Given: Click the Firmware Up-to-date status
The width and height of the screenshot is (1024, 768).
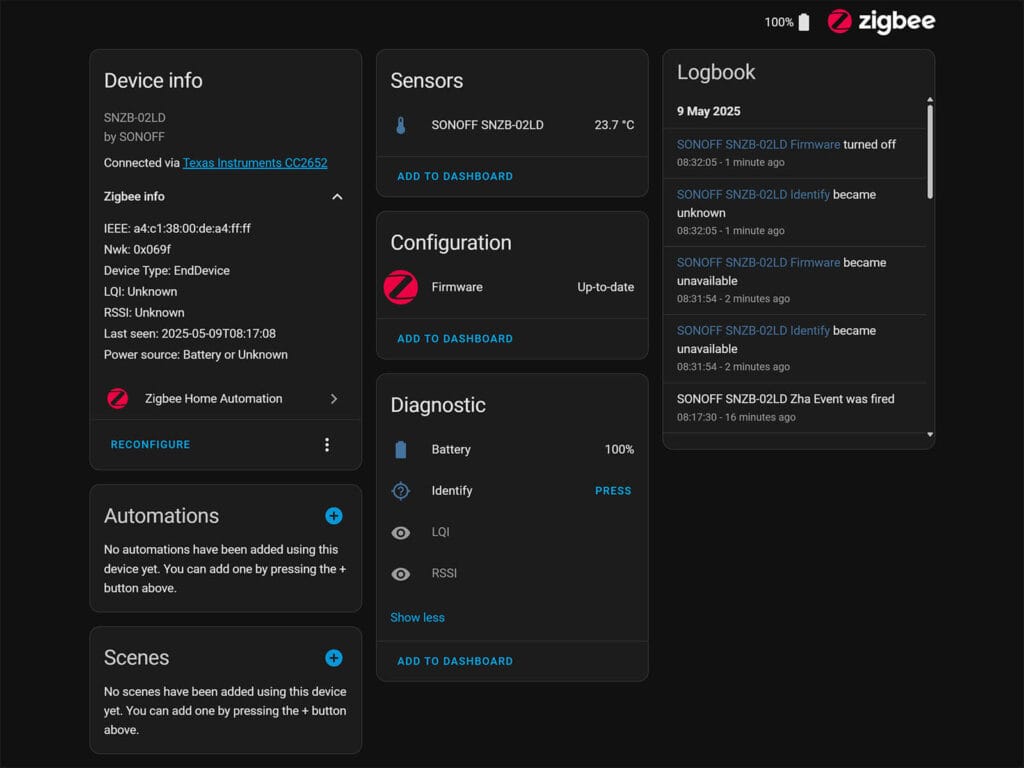Looking at the screenshot, I should 605,287.
